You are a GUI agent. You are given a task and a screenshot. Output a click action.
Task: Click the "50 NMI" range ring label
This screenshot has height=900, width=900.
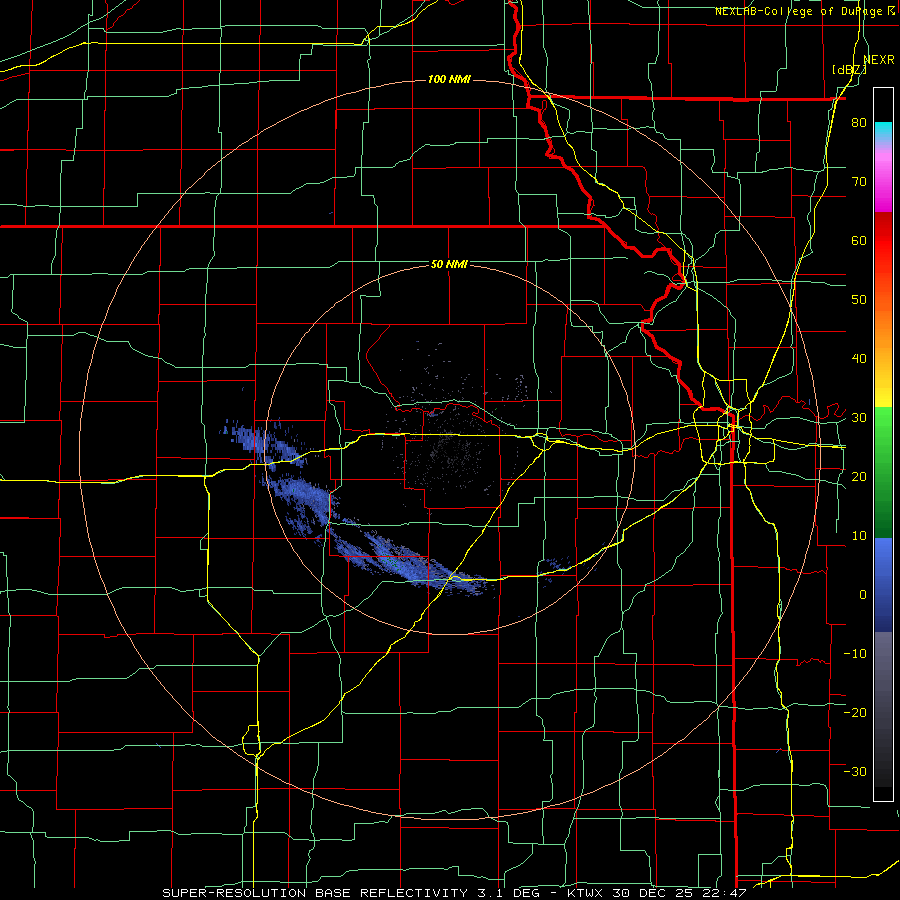pyautogui.click(x=449, y=264)
